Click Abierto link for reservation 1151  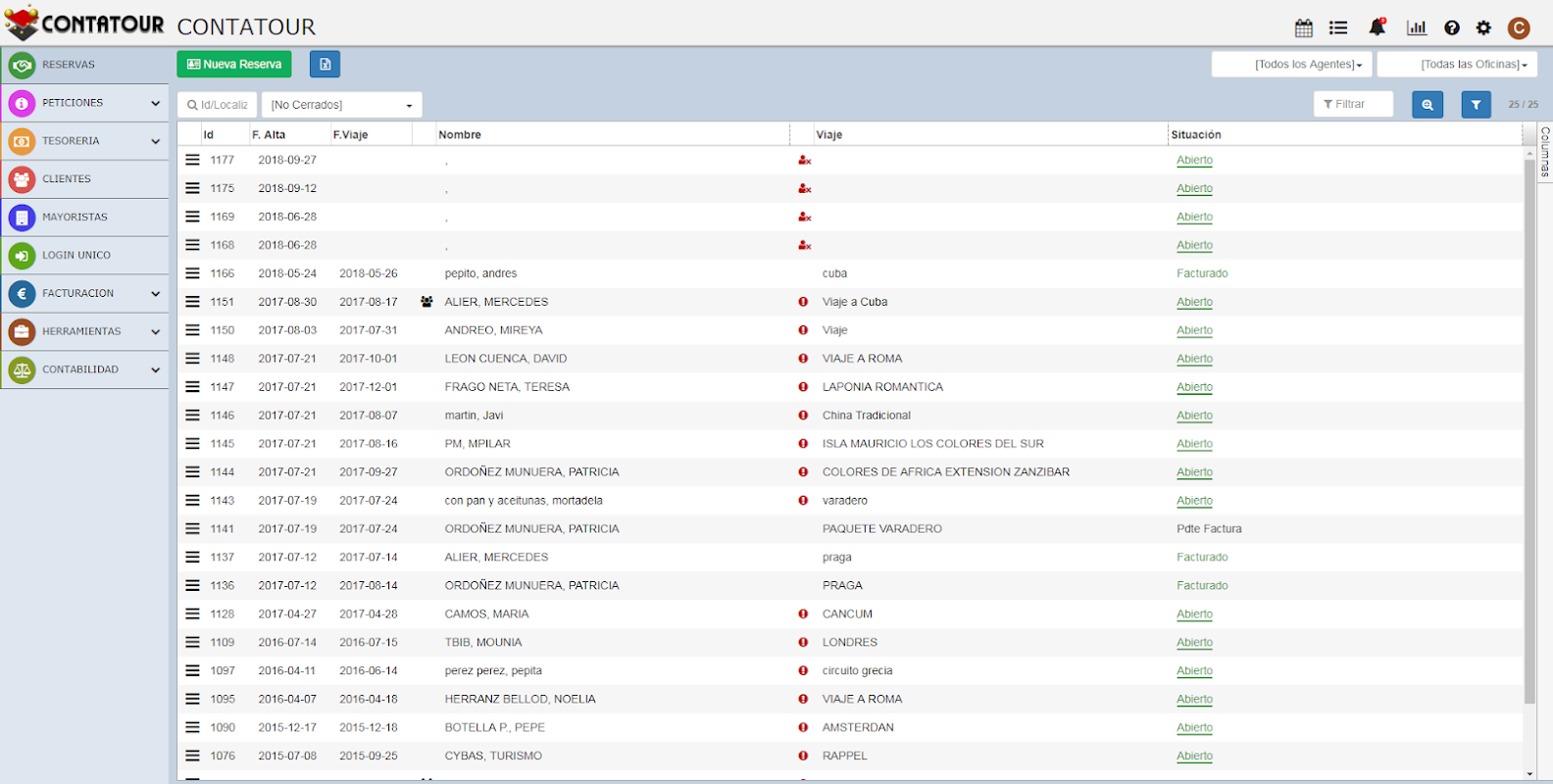pos(1194,303)
